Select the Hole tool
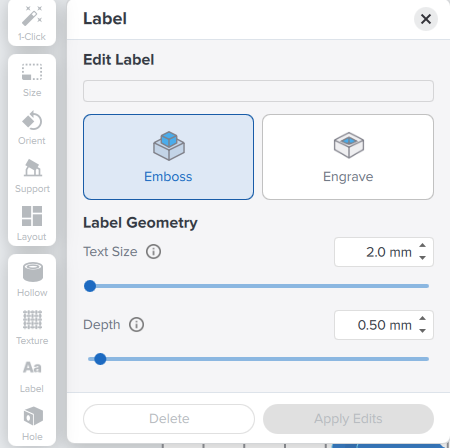450x448 pixels. (x=32, y=424)
